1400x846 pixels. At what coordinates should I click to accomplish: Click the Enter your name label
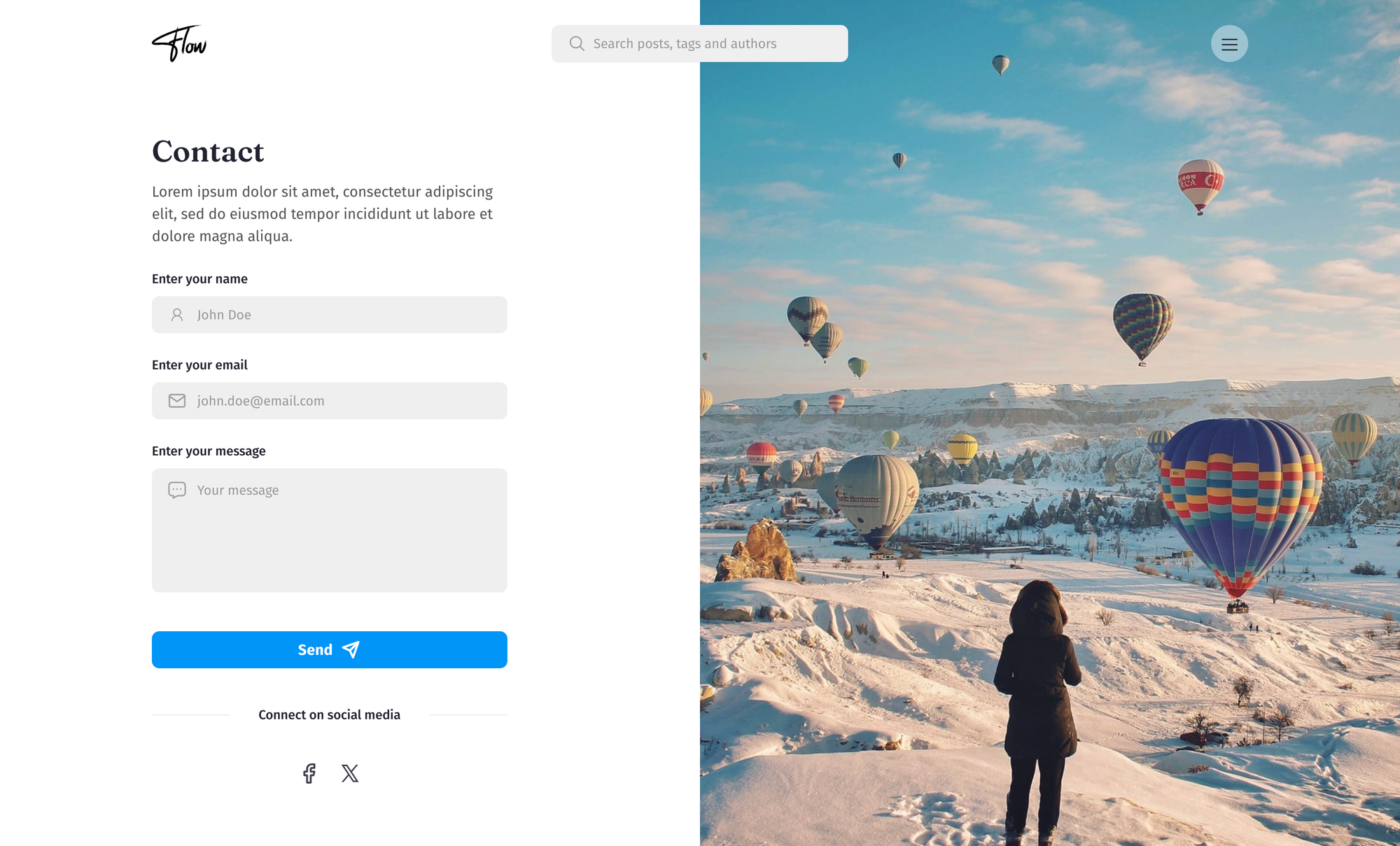tap(199, 279)
